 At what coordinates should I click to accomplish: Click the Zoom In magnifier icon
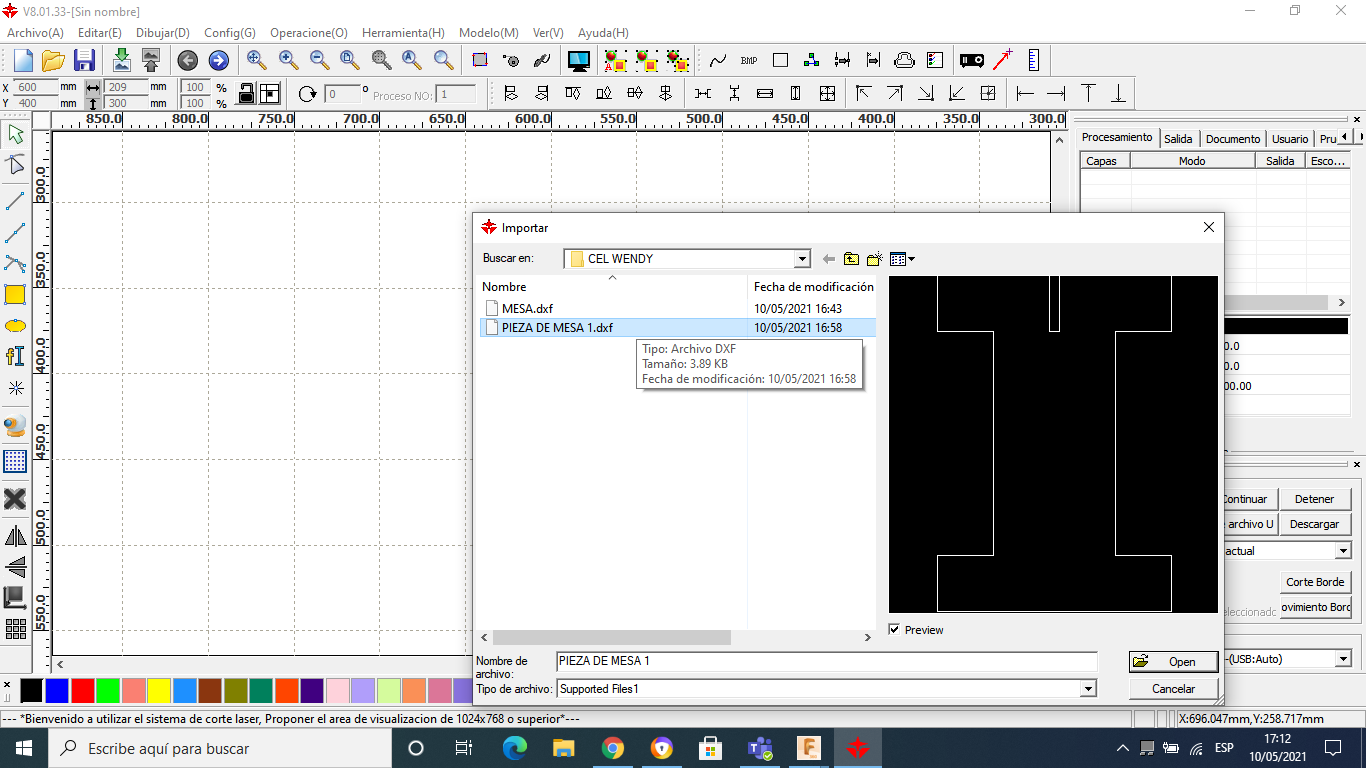pos(288,60)
